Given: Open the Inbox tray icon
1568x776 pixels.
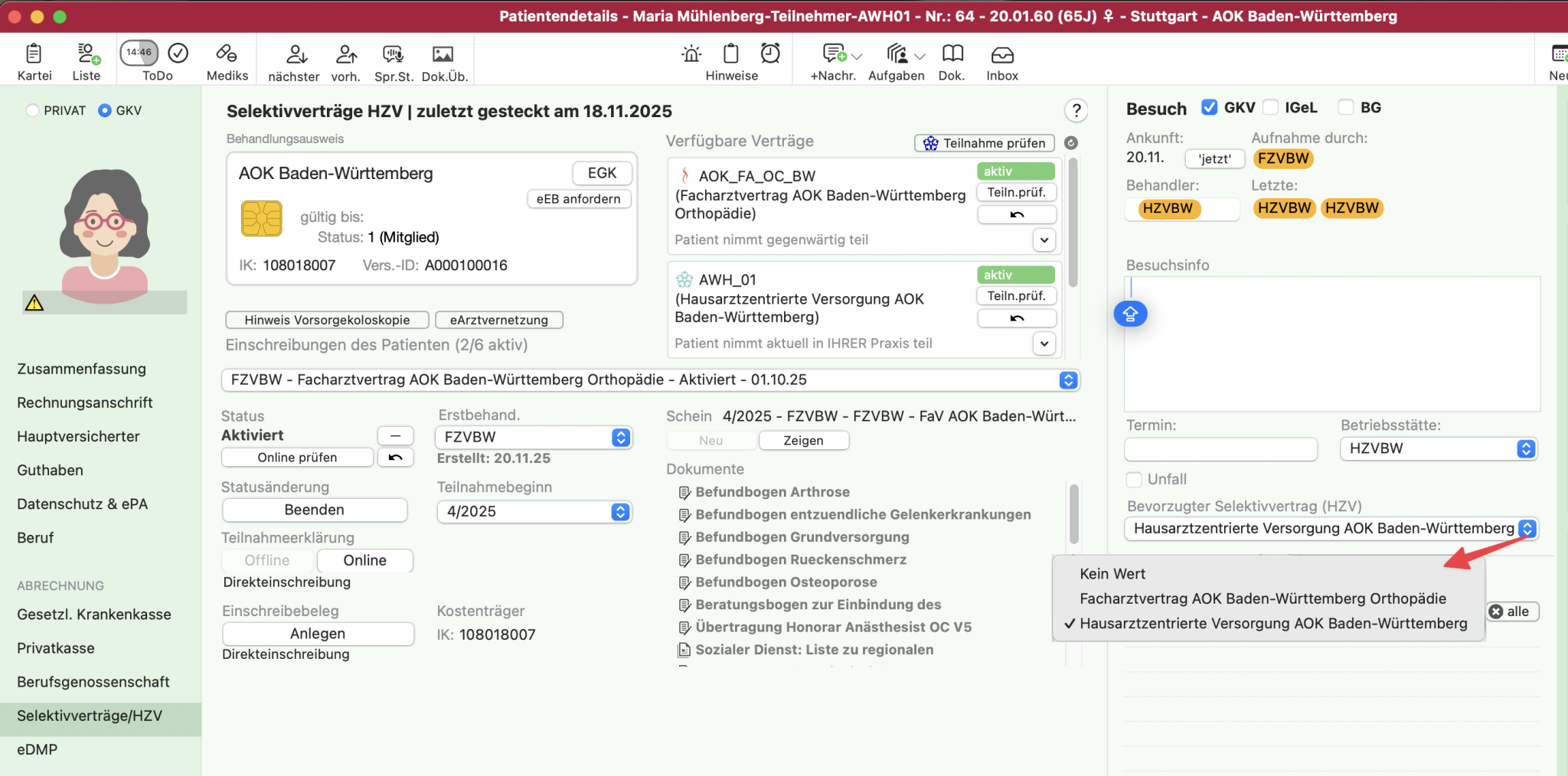Looking at the screenshot, I should point(1001,54).
